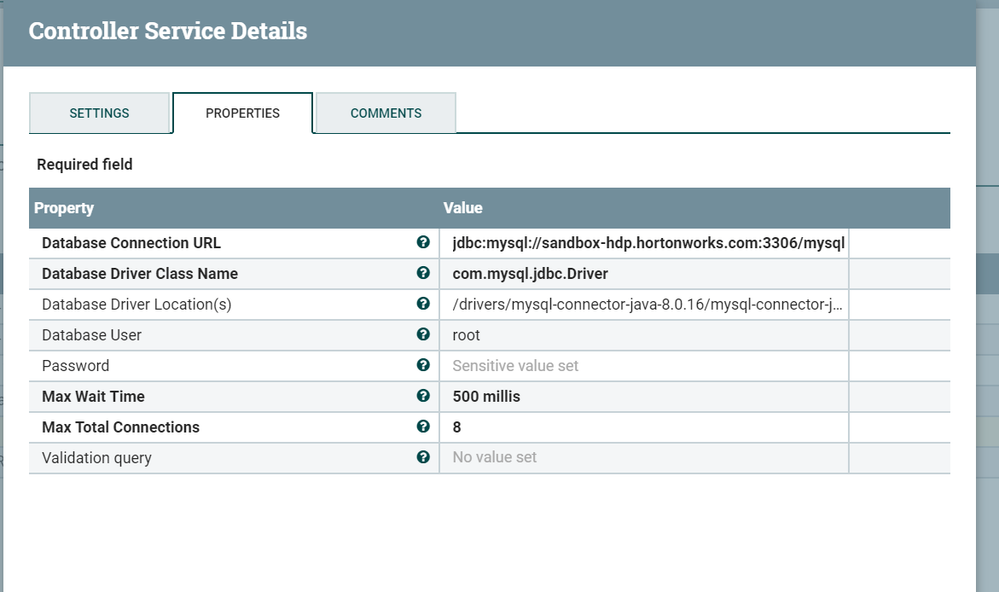Image resolution: width=999 pixels, height=592 pixels.
Task: Open the Comments tab
Action: [386, 113]
